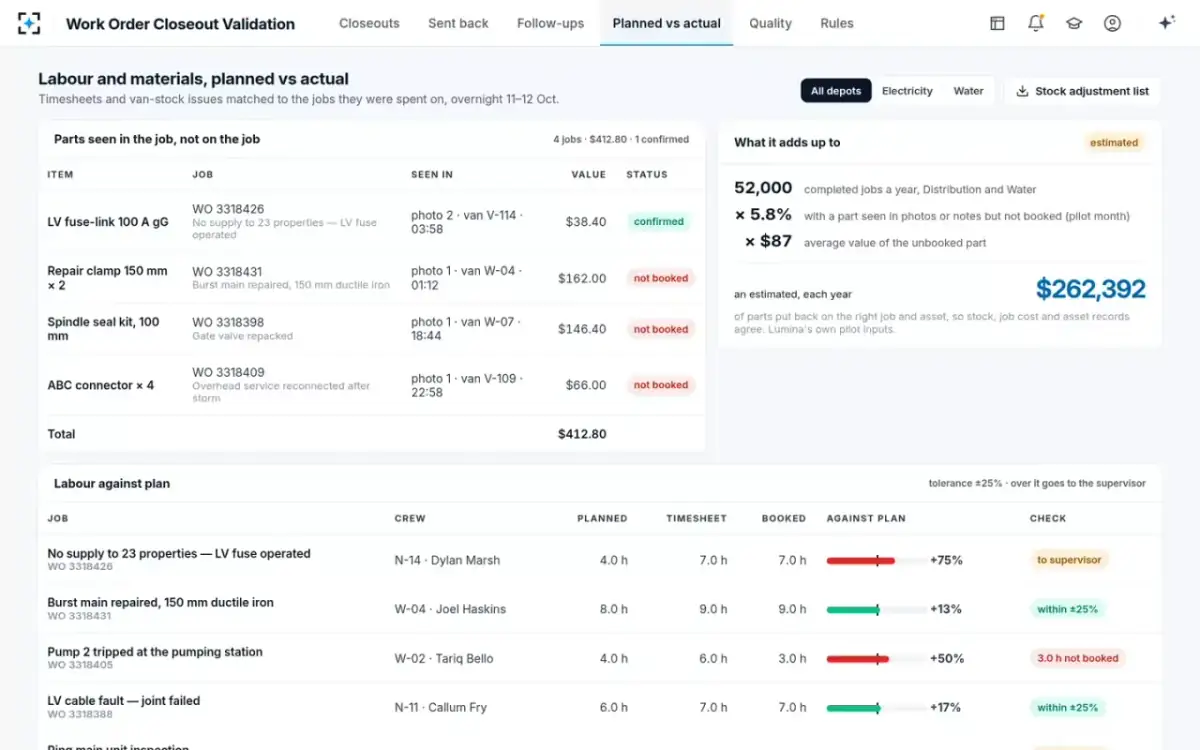The width and height of the screenshot is (1200, 750).
Task: Open the sparkle AI assistant icon
Action: pos(1166,23)
